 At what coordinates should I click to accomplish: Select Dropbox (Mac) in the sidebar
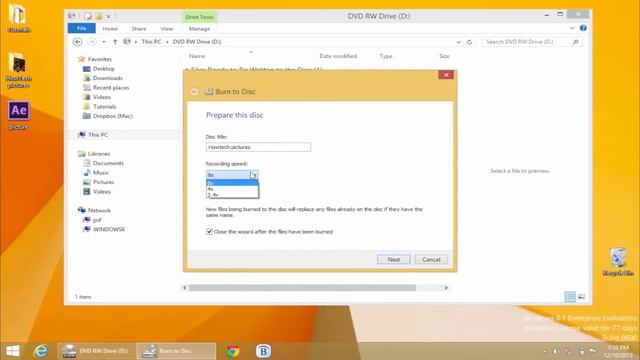(112, 116)
